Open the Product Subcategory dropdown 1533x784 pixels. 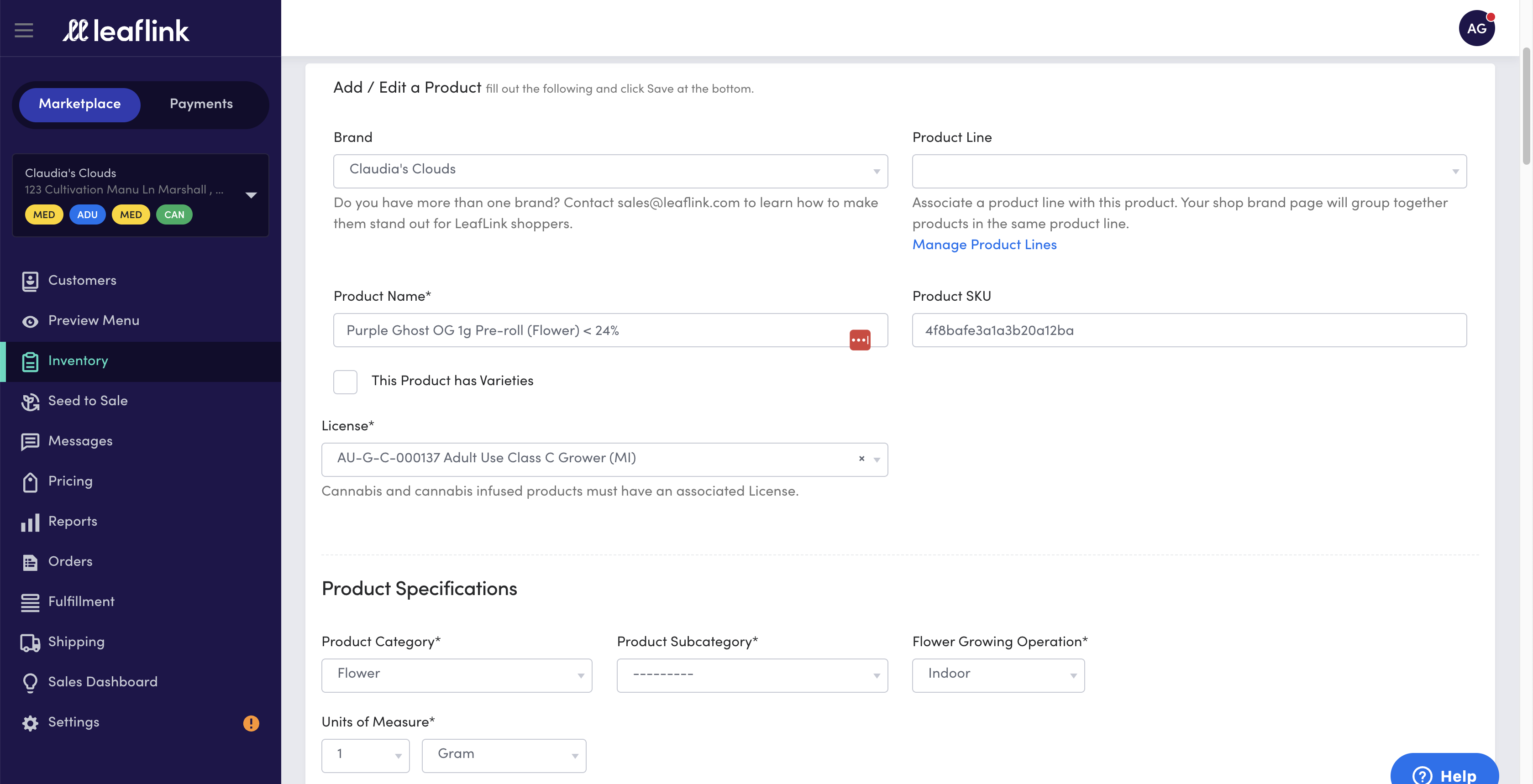(x=752, y=675)
